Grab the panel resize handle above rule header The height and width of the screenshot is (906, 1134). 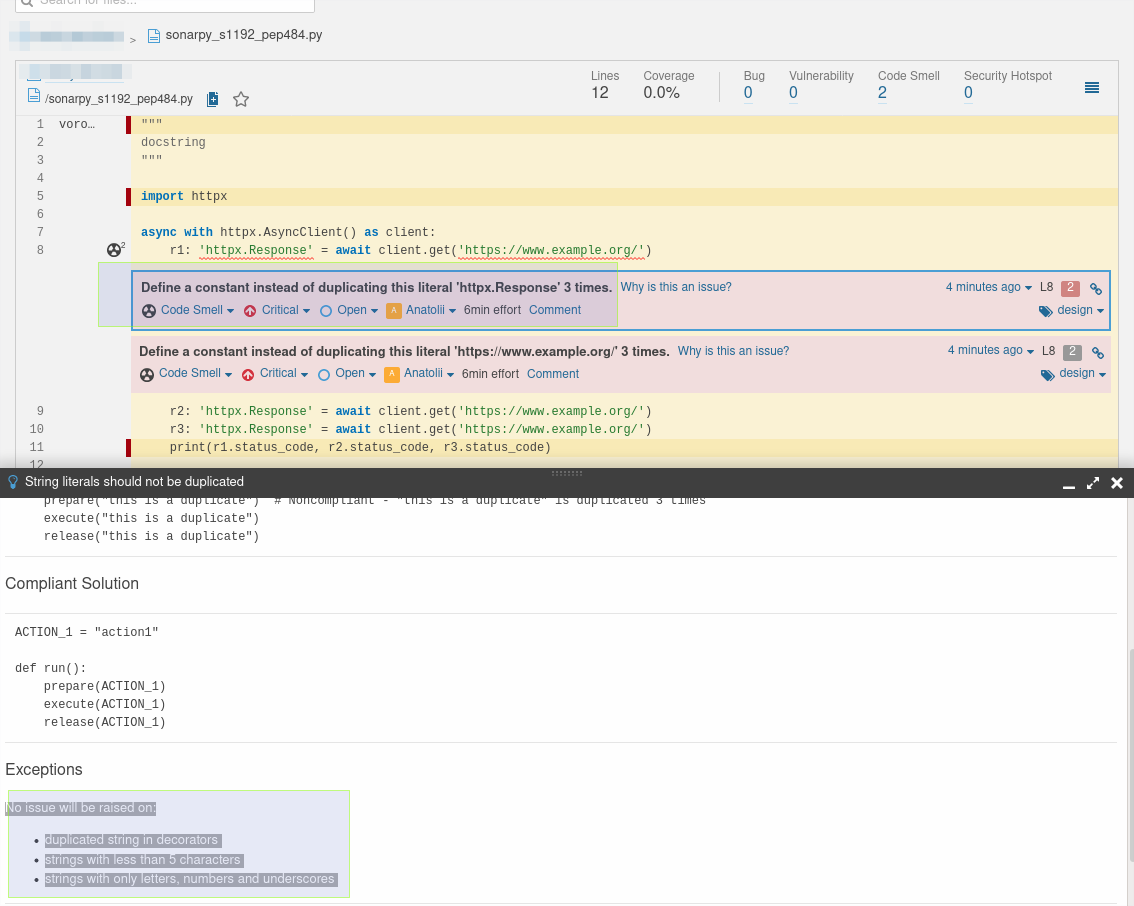567,473
